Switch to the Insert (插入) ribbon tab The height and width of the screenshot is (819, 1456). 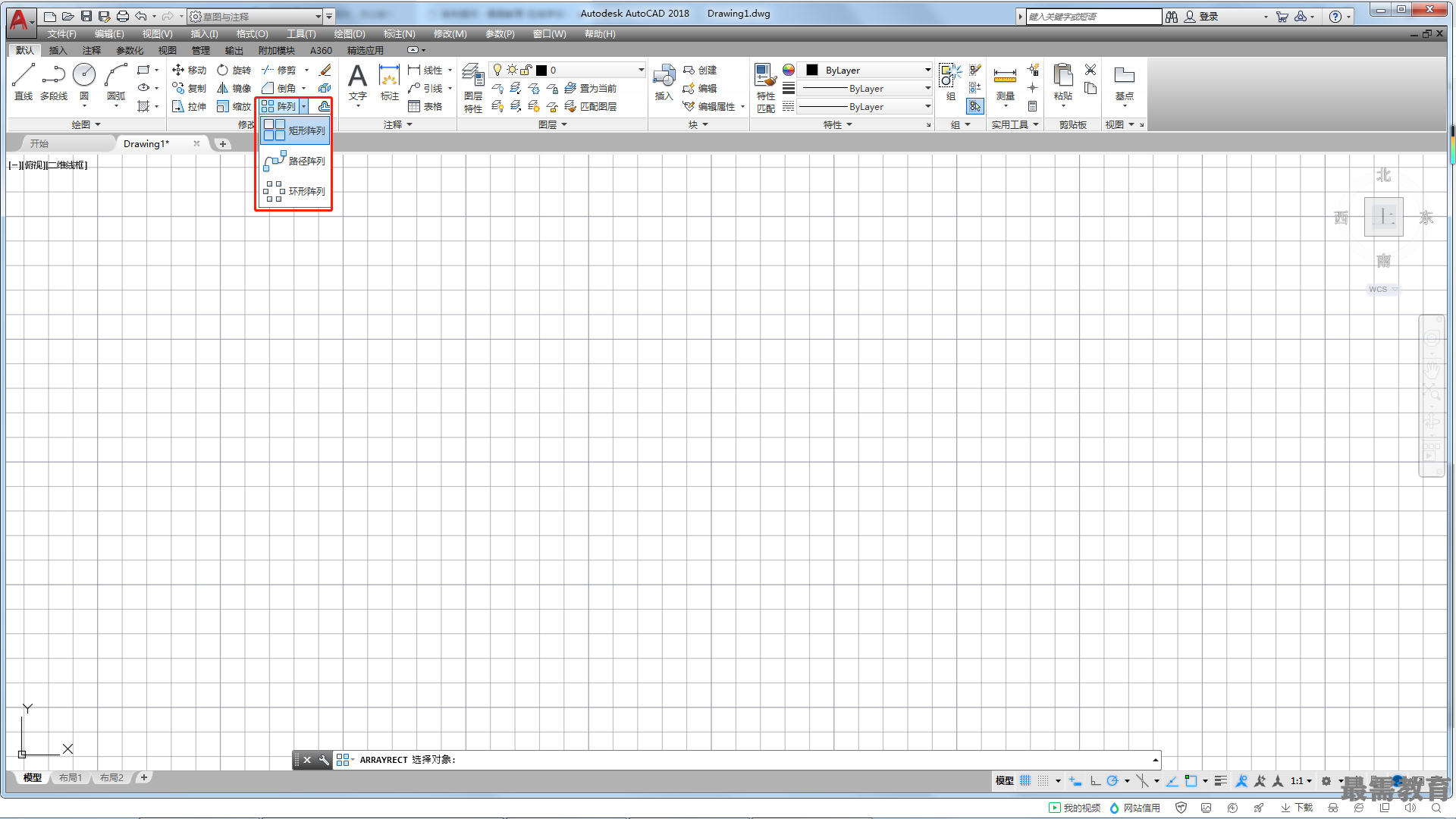(x=58, y=50)
